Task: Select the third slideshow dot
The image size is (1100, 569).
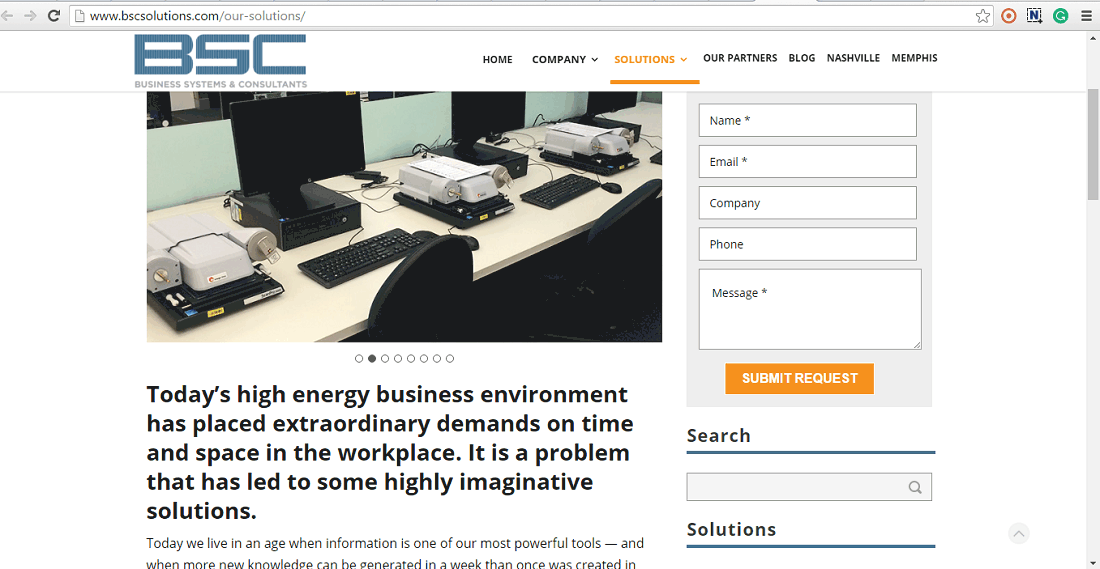Action: [x=385, y=358]
